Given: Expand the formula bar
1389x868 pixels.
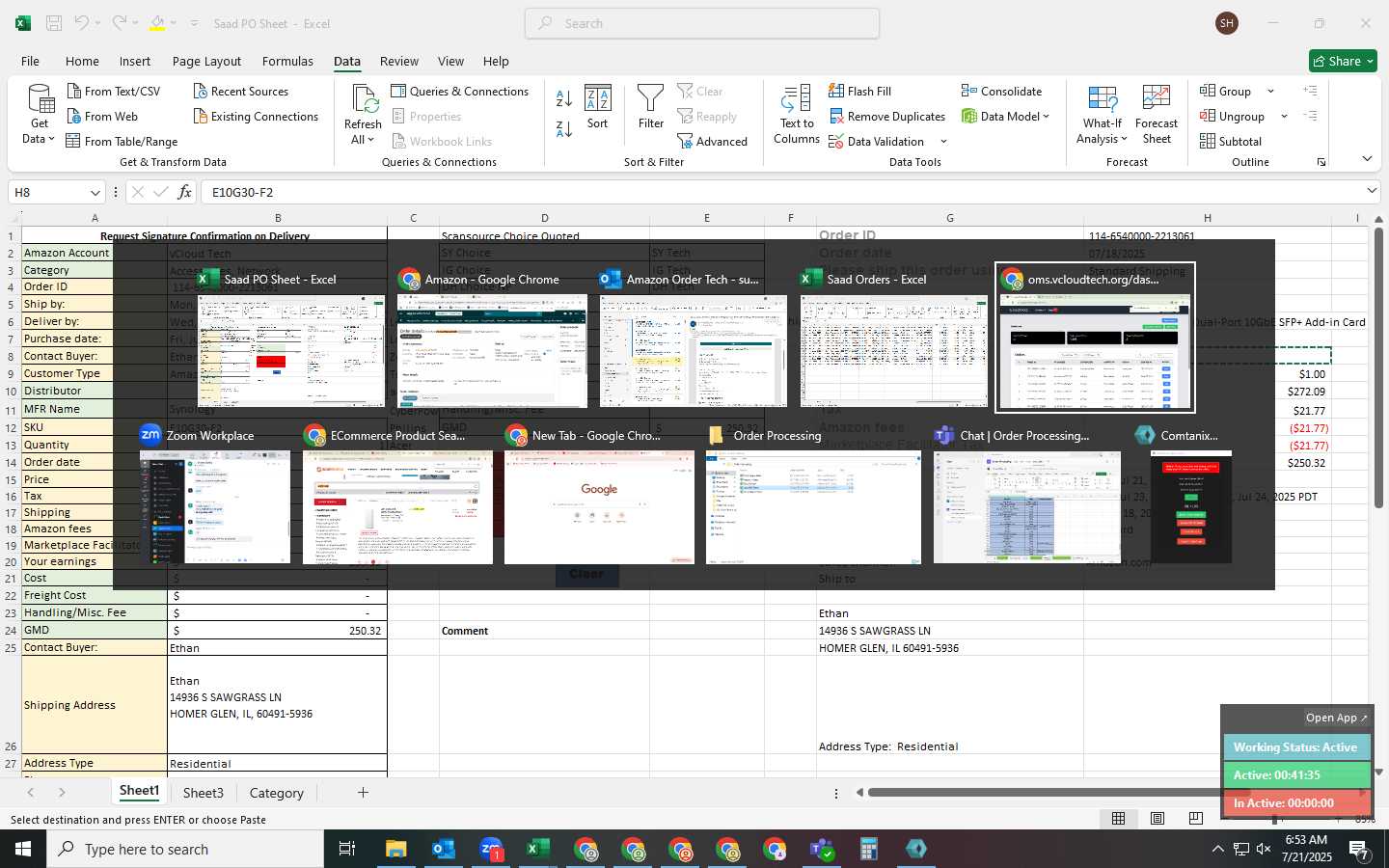Looking at the screenshot, I should click(x=1372, y=191).
